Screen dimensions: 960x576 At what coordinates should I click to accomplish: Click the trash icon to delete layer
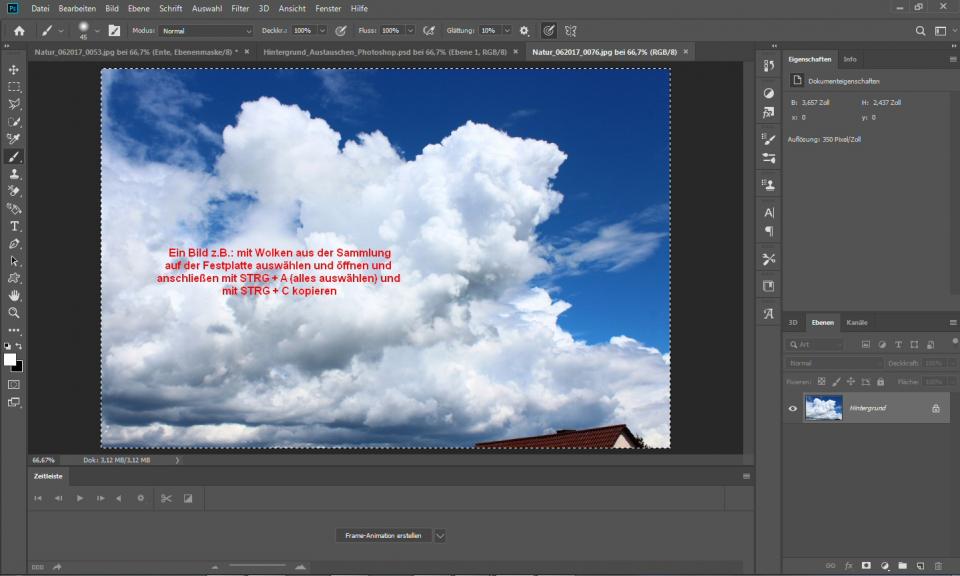pyautogui.click(x=937, y=566)
